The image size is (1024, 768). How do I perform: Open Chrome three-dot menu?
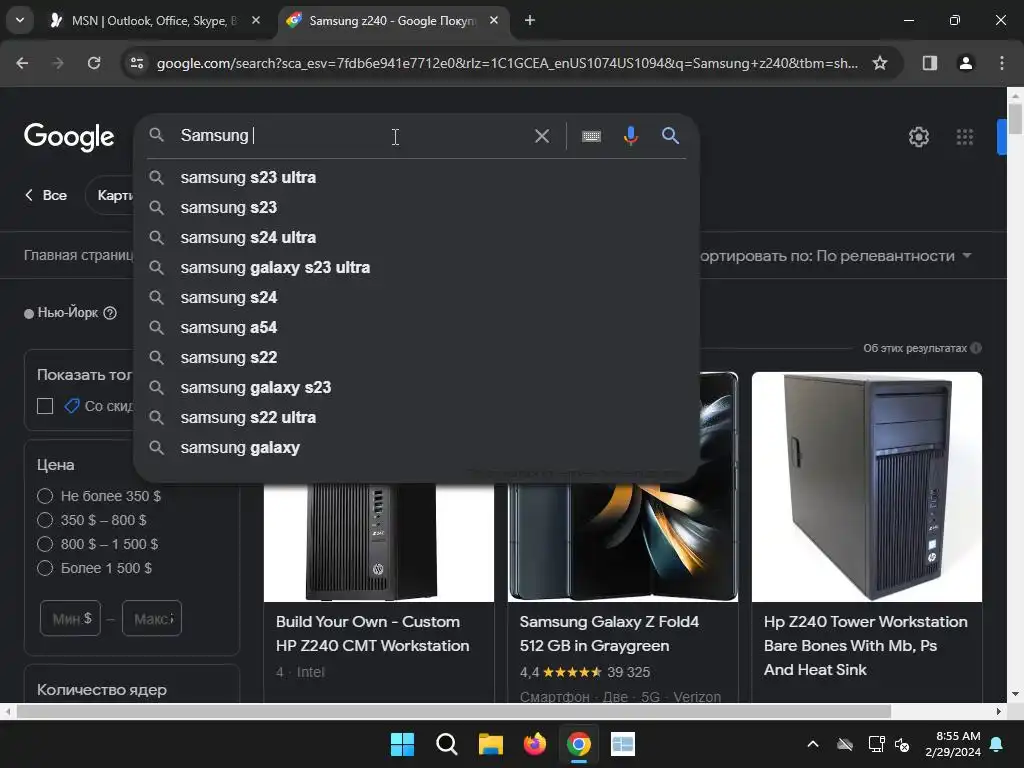[x=1001, y=63]
